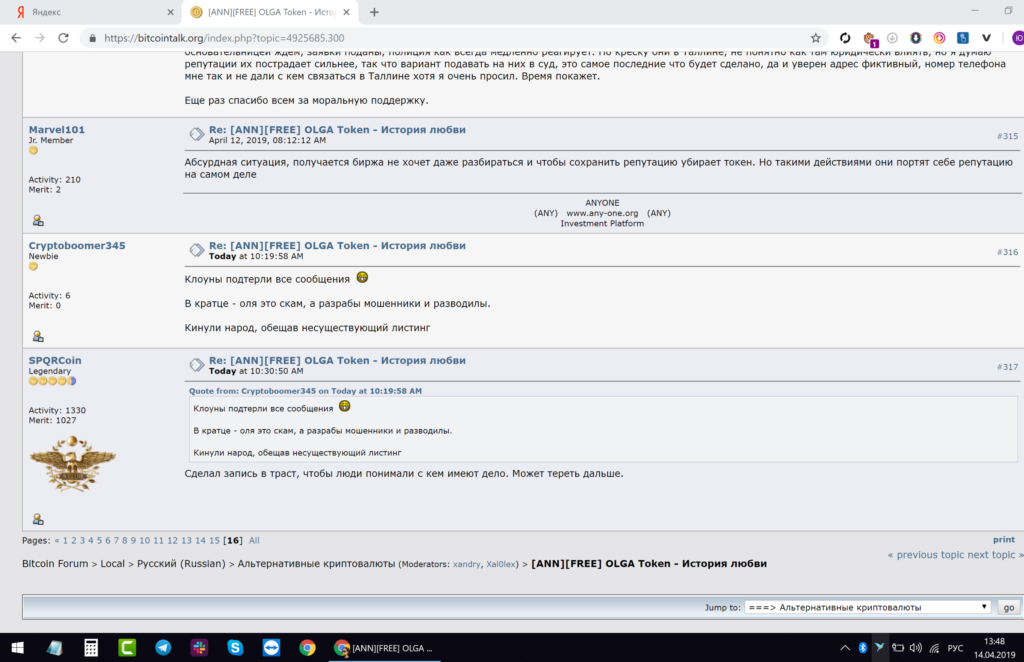Open the Wi-Fi network tray icon
1024x662 pixels.
[935, 648]
